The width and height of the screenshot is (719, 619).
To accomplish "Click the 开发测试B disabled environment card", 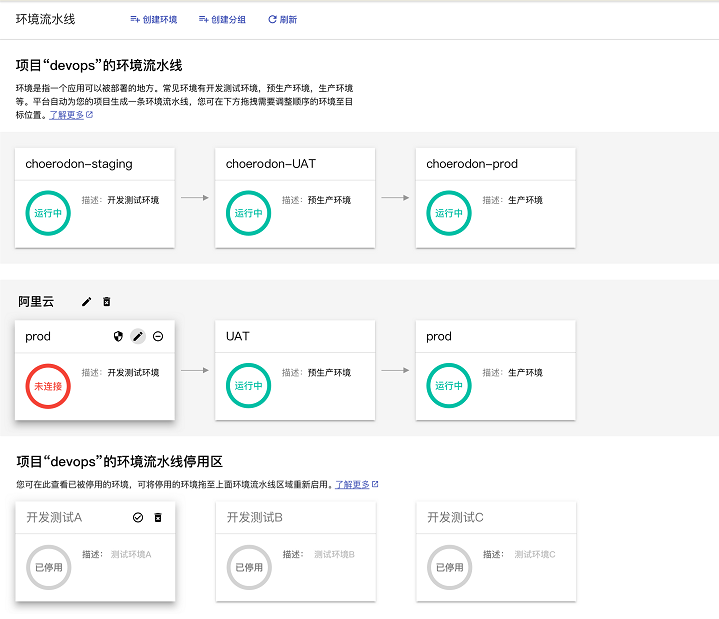I will tap(295, 551).
